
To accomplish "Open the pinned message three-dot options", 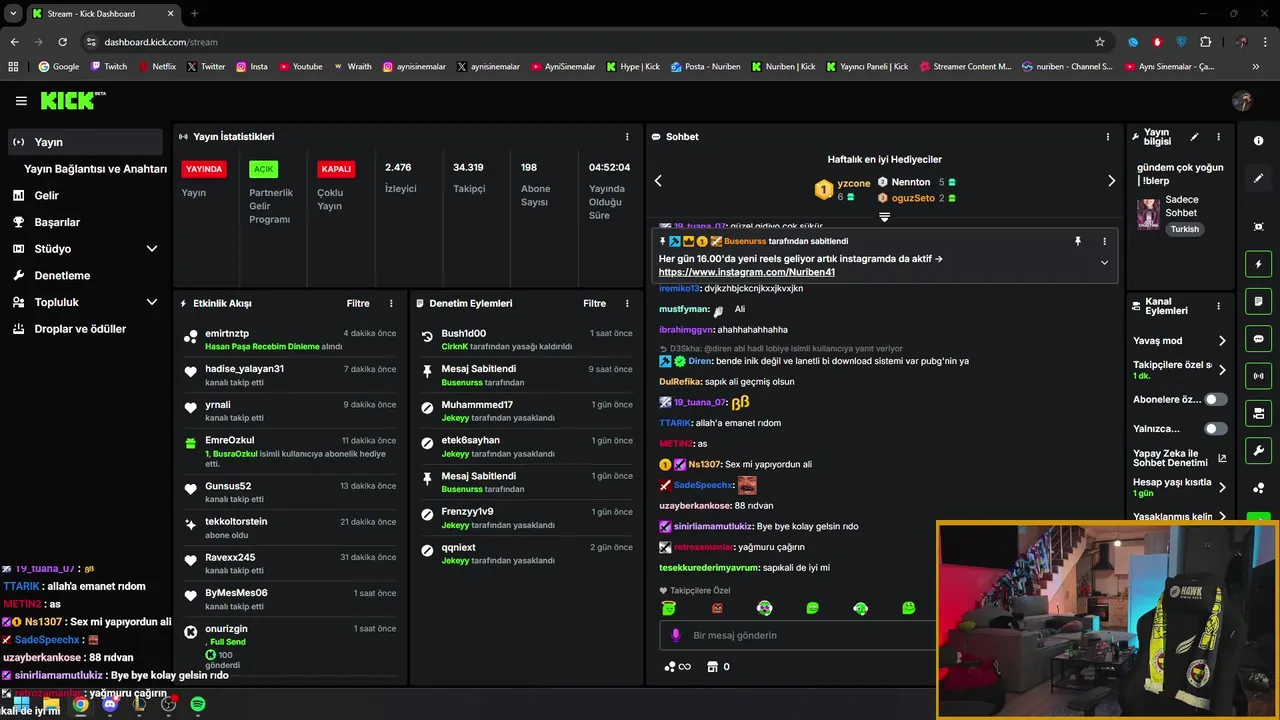I will coord(1104,241).
